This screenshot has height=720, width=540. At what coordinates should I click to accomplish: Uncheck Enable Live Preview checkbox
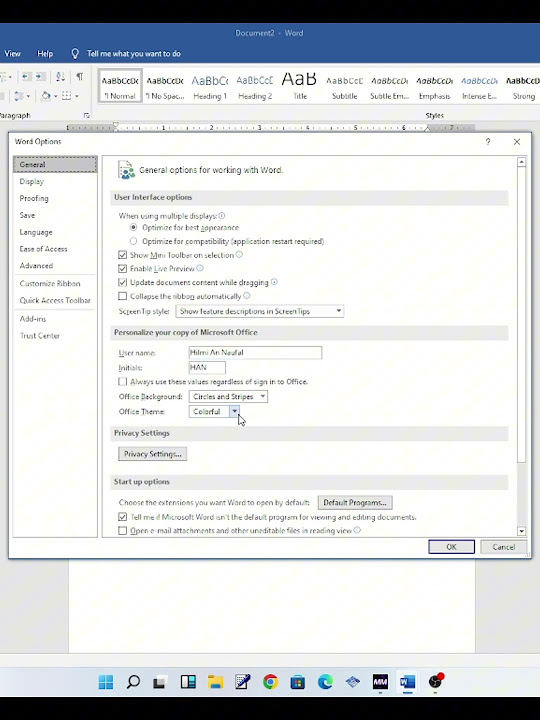coord(122,269)
